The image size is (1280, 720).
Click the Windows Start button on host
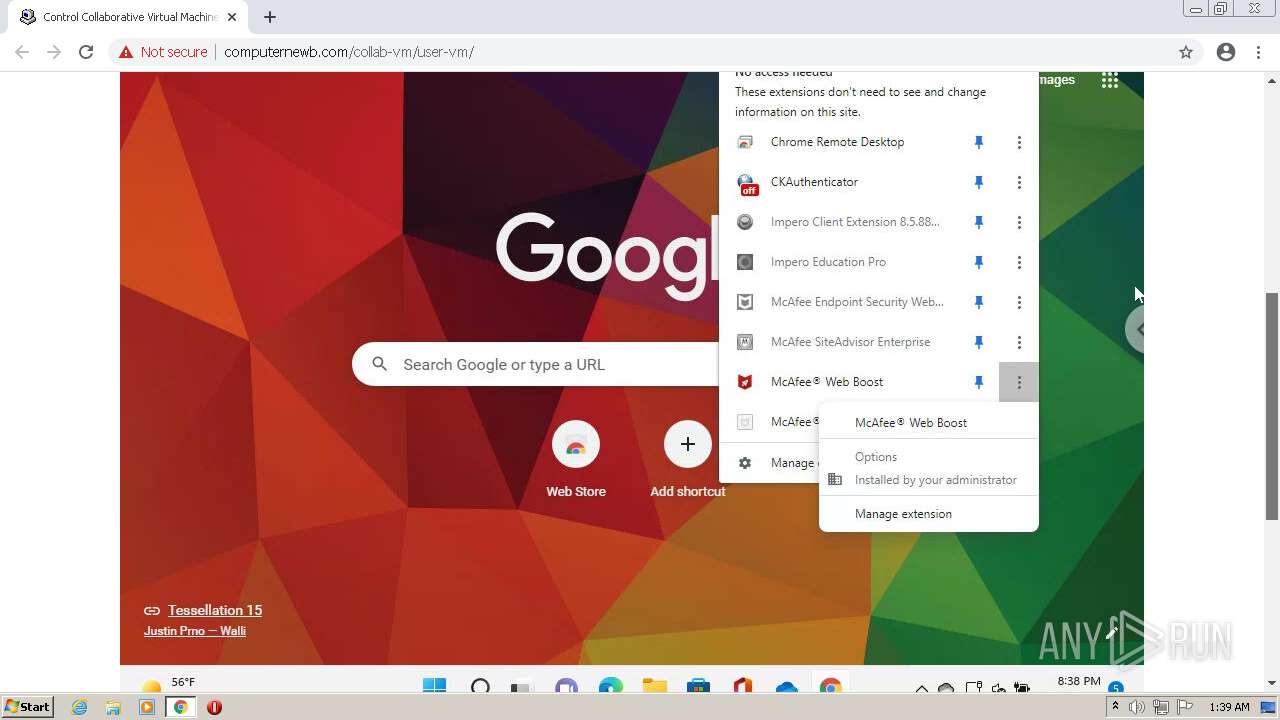click(27, 707)
